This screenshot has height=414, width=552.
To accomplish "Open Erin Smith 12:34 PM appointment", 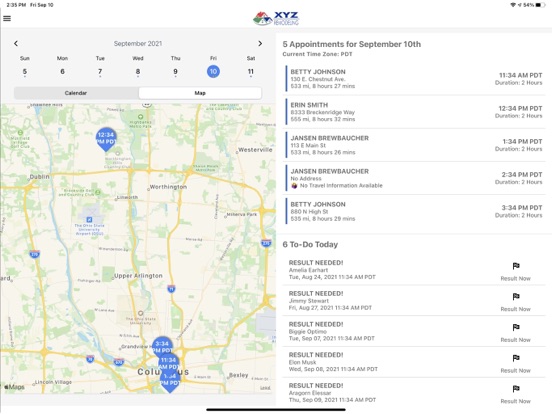I will (414, 112).
